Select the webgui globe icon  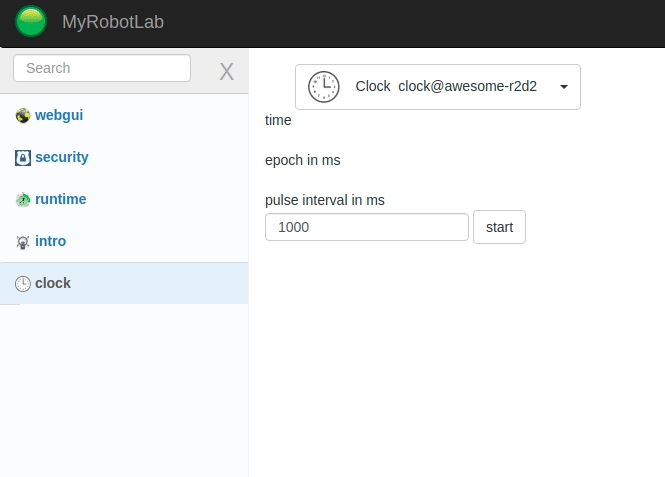pos(23,115)
